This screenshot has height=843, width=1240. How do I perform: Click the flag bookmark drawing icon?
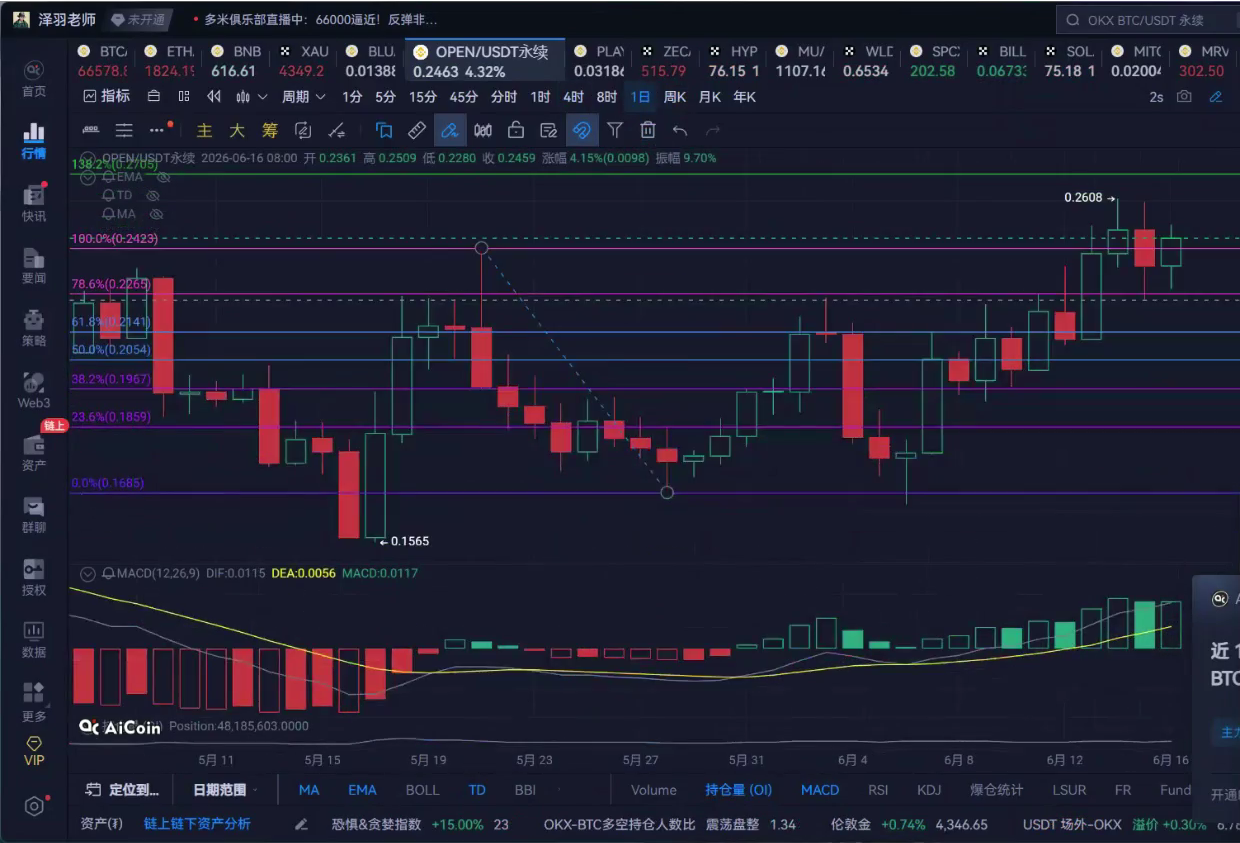(384, 130)
